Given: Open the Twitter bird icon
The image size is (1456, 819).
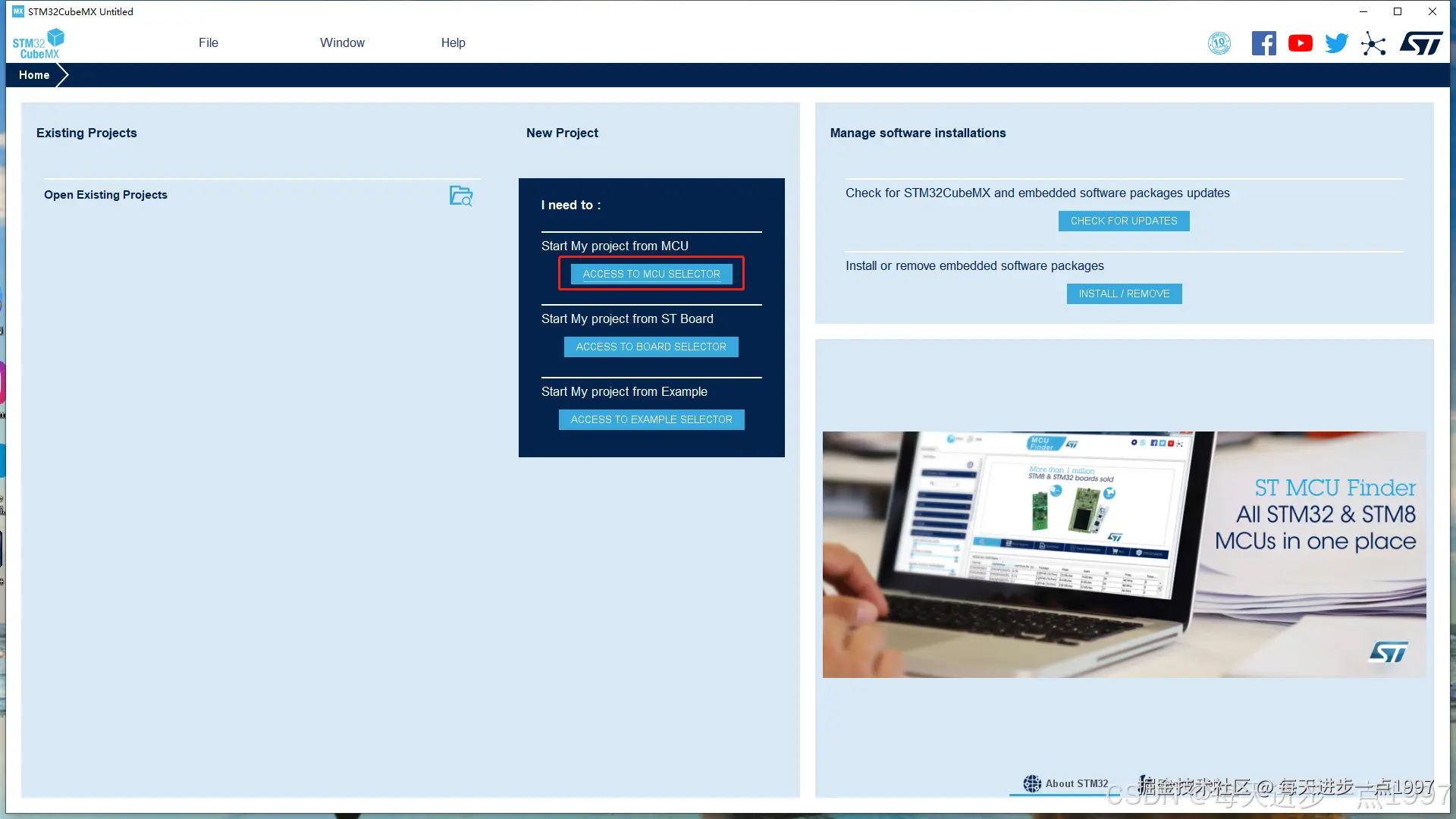Looking at the screenshot, I should tap(1336, 43).
